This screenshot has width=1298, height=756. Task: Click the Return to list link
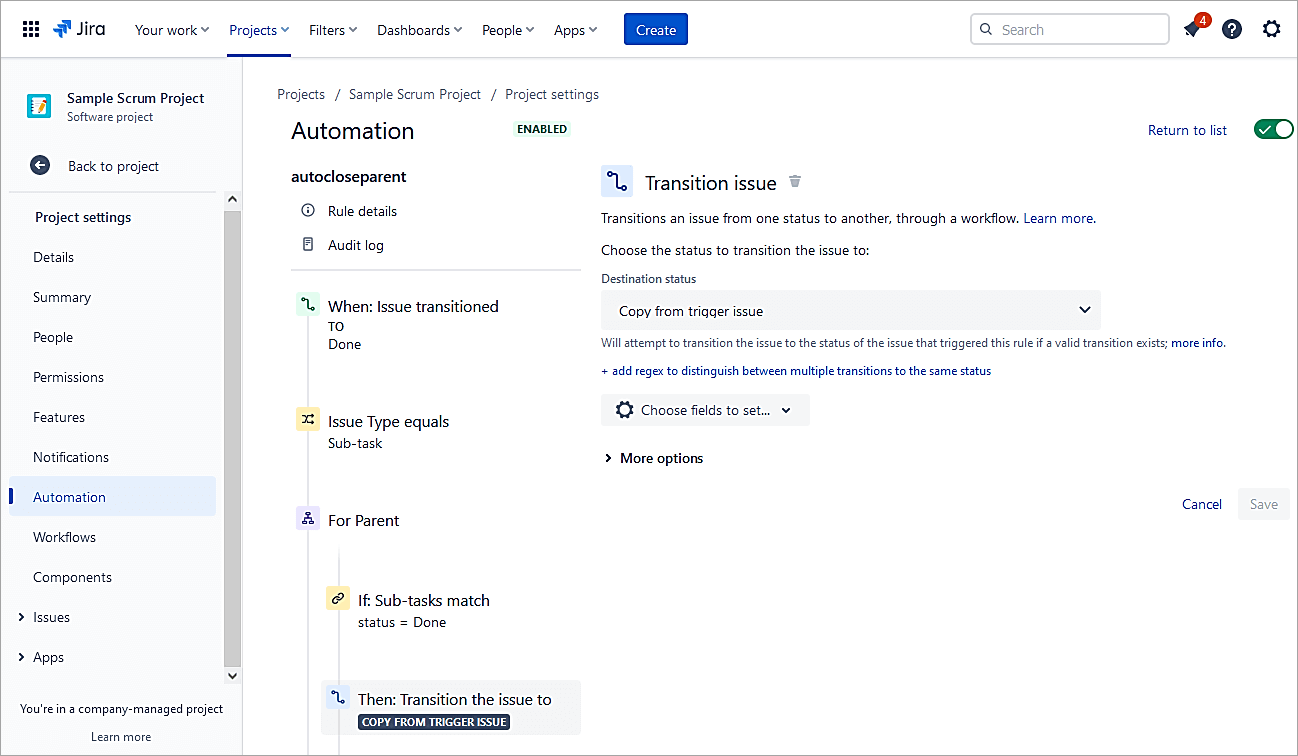pos(1187,130)
